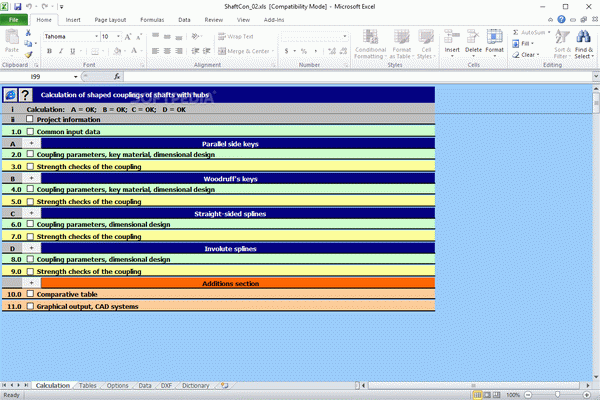Screen dimensions: 600x400
Task: Click the Internet Explorer icon in worksheet header
Action: [10, 94]
